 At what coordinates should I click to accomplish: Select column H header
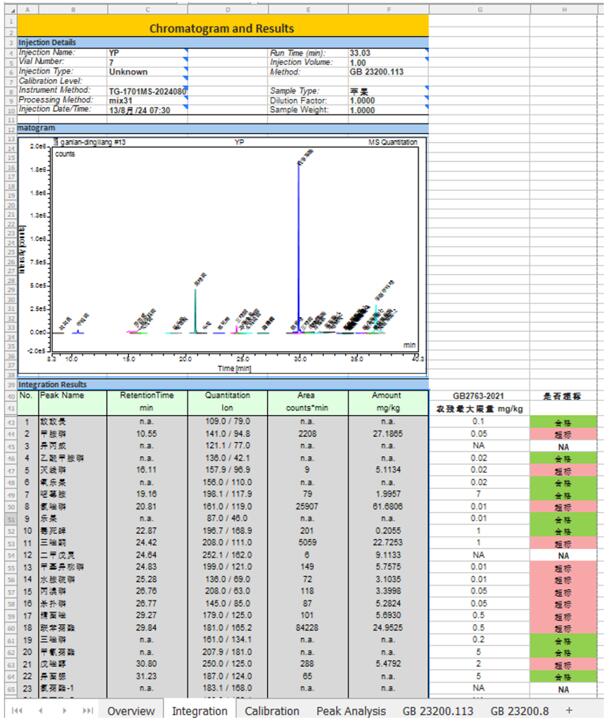(567, 9)
